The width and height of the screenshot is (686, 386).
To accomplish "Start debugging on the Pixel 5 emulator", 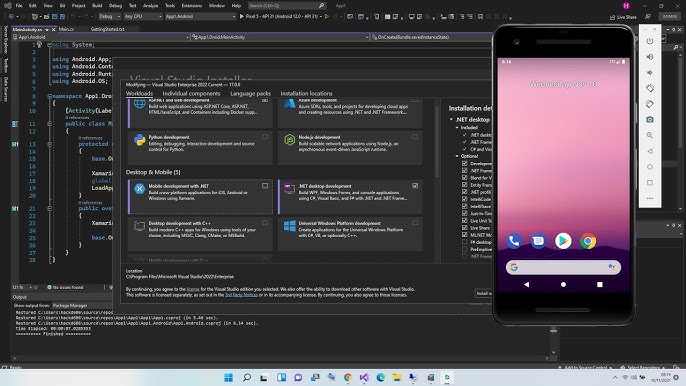I will 280,16.
